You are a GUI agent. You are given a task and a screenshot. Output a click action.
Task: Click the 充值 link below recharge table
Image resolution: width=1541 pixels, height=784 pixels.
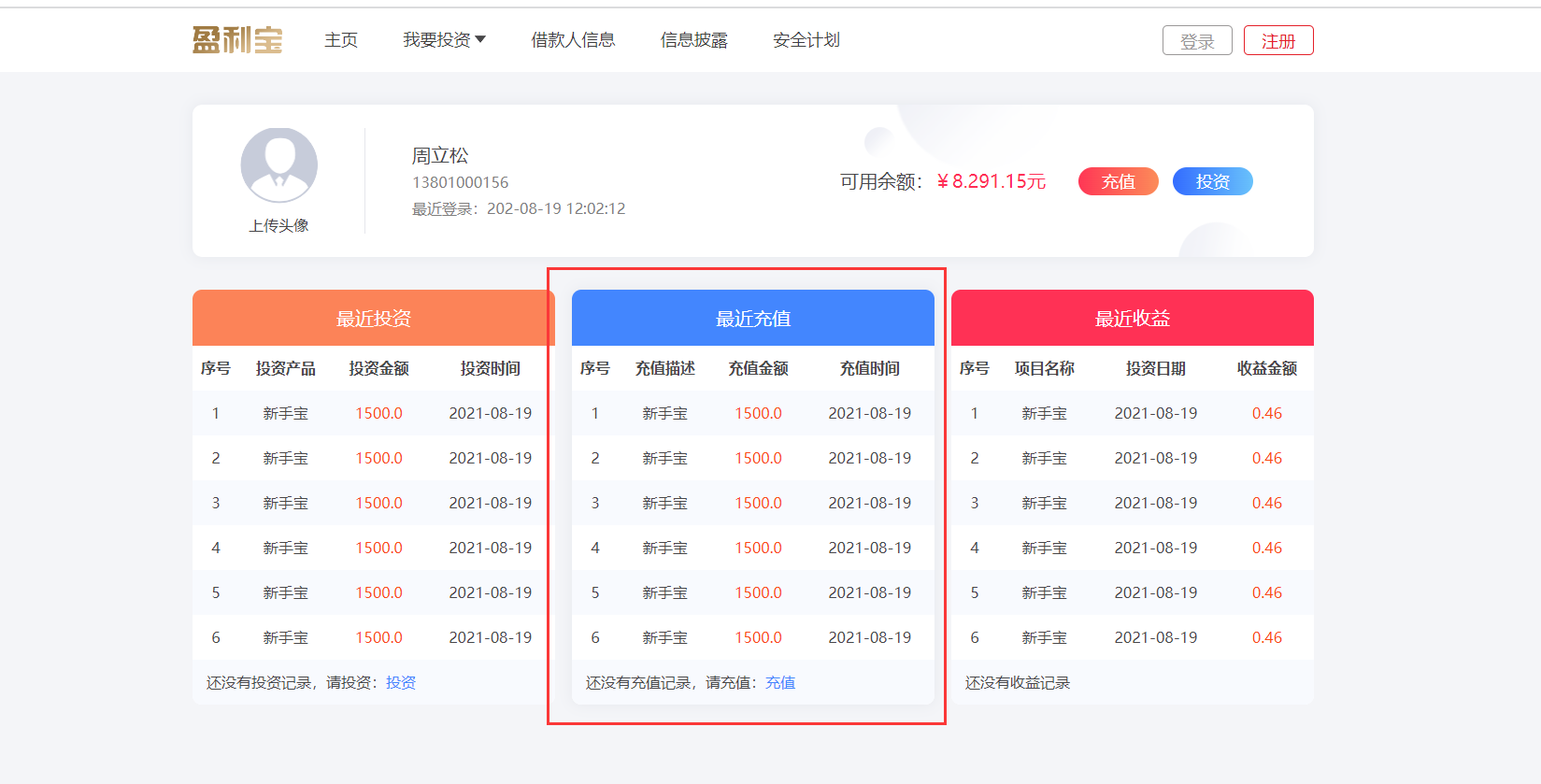780,683
